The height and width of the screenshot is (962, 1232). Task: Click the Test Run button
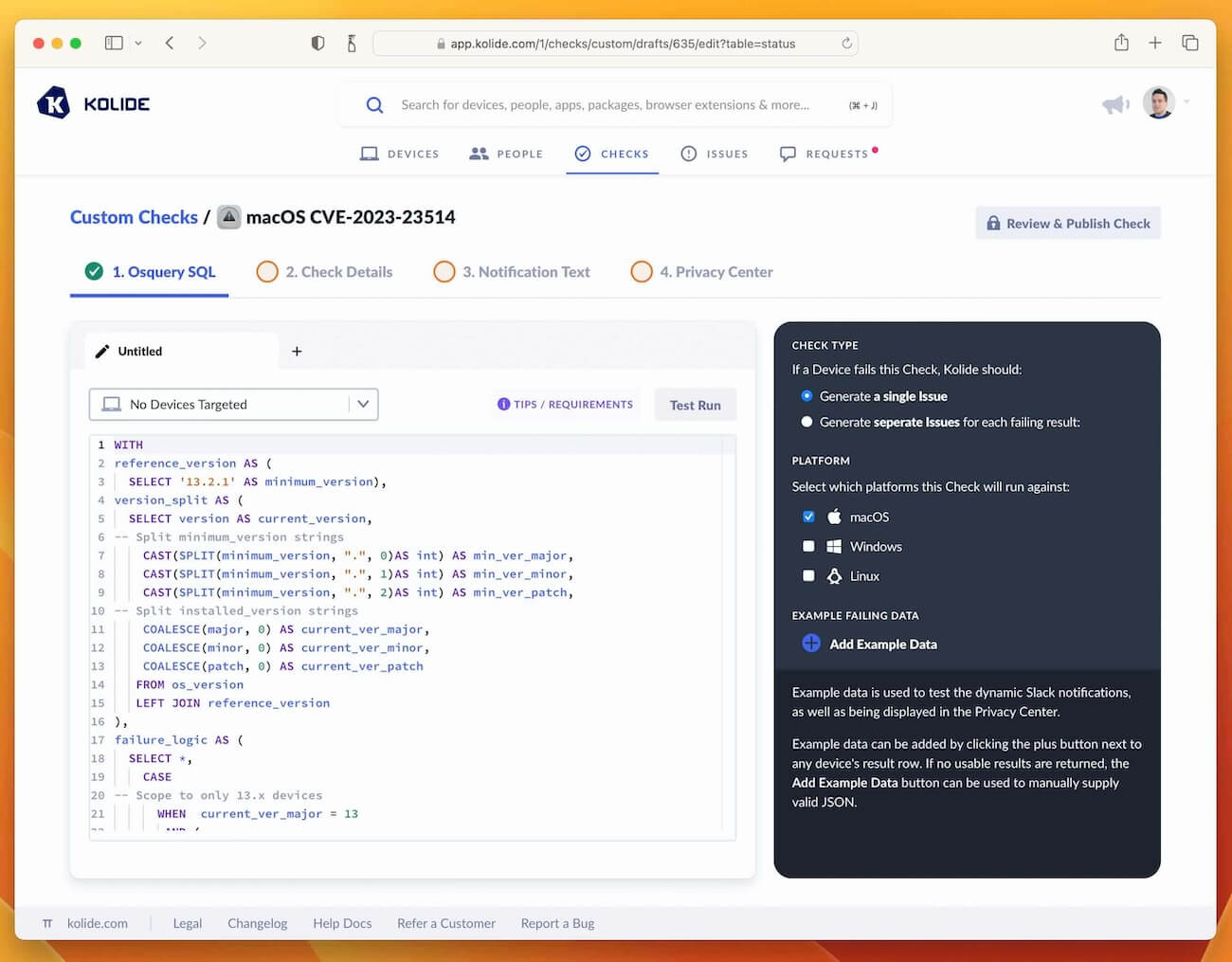pyautogui.click(x=696, y=405)
